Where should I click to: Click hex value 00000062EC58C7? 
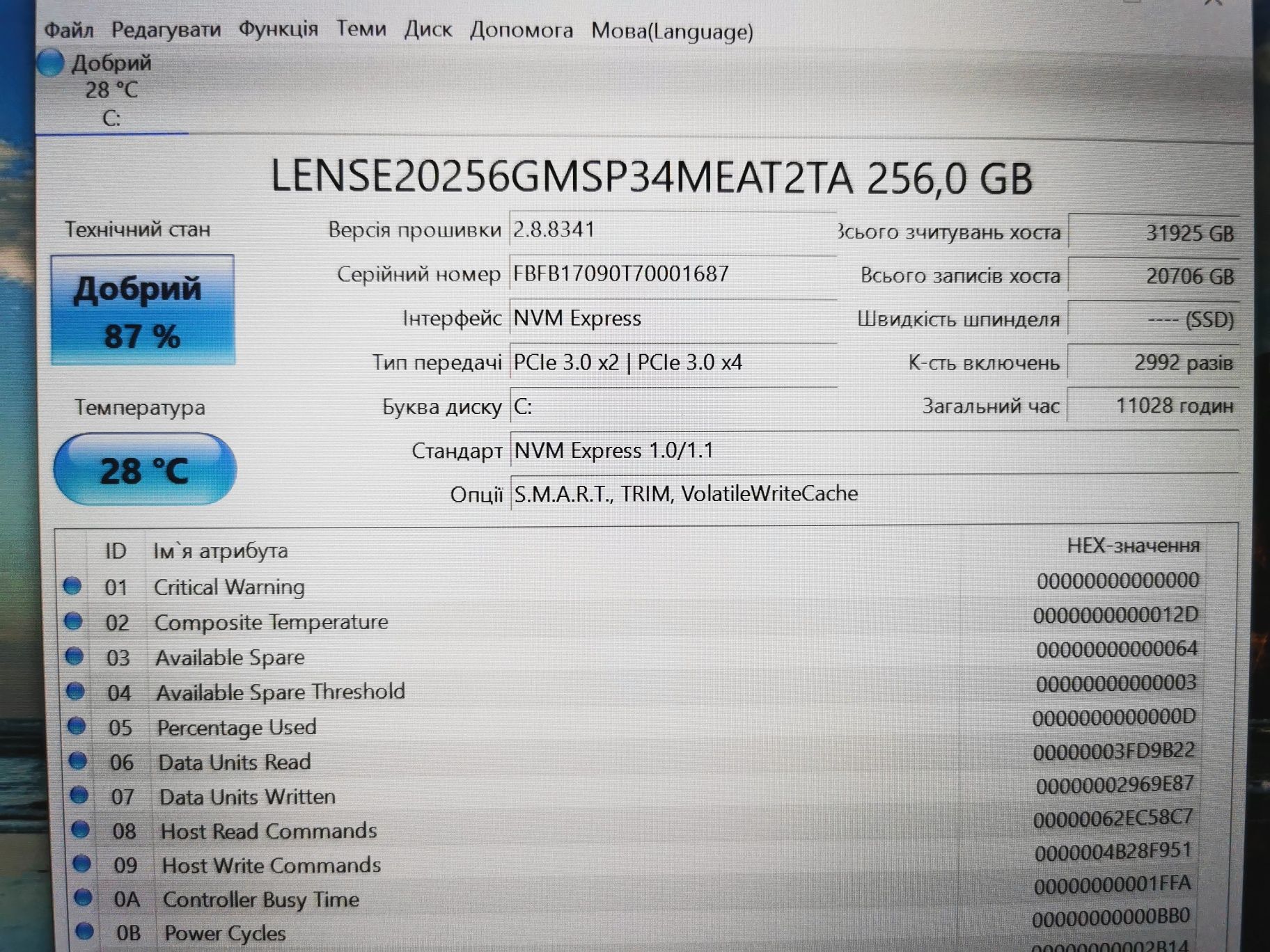[x=1113, y=818]
